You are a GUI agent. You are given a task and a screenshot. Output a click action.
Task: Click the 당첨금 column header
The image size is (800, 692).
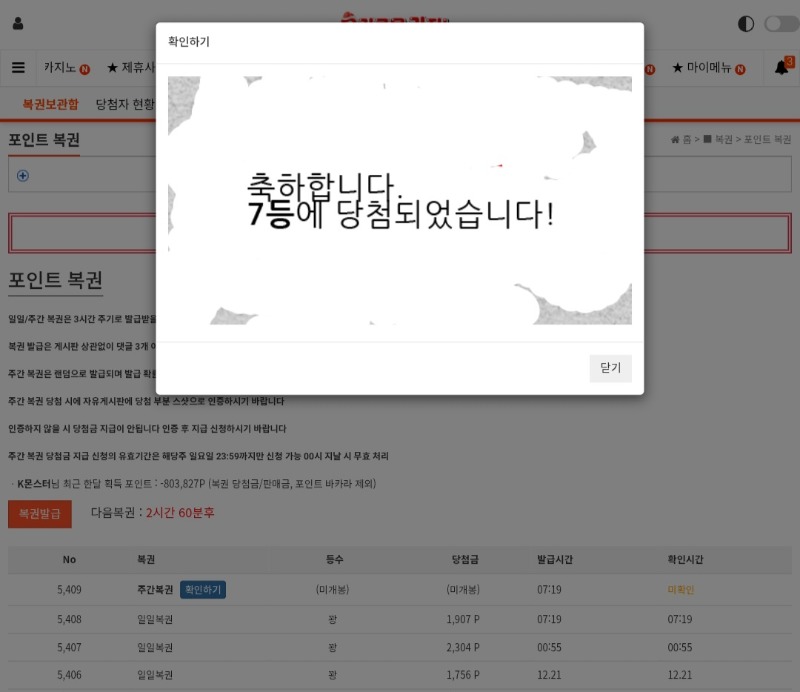point(465,560)
